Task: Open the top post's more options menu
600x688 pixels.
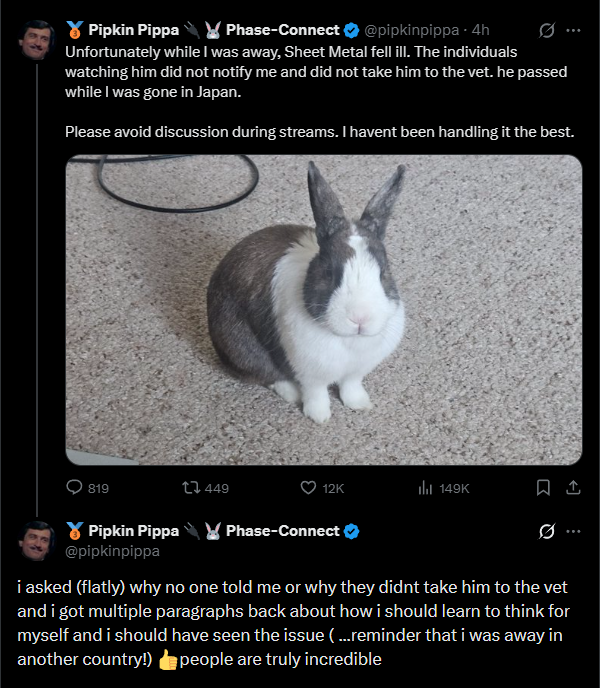Action: point(573,30)
